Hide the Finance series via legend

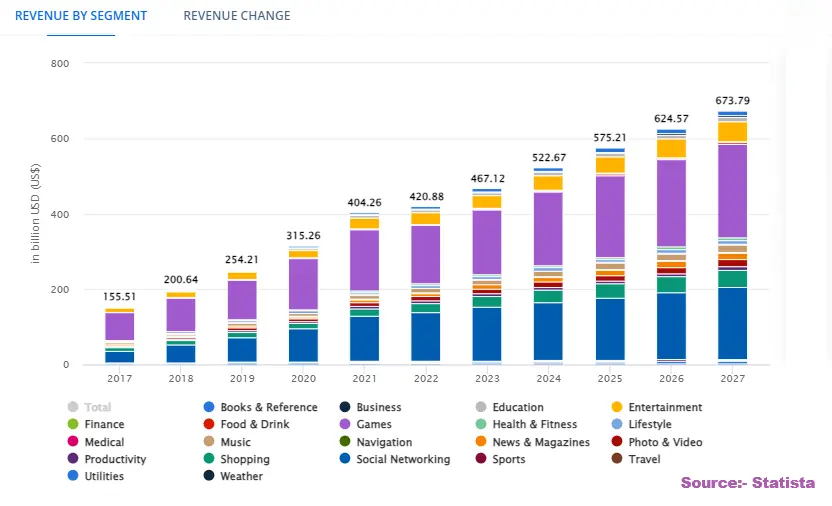click(x=96, y=424)
